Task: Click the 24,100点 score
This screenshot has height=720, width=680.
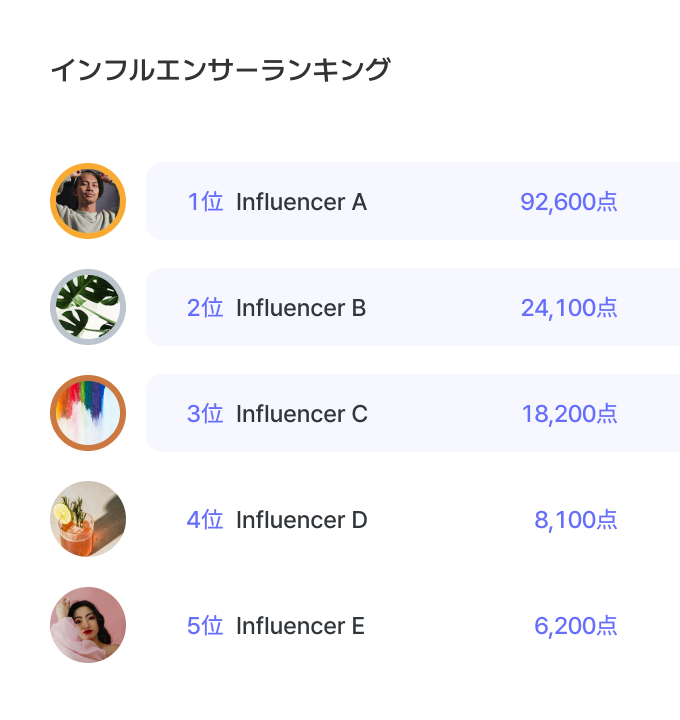Action: 569,308
